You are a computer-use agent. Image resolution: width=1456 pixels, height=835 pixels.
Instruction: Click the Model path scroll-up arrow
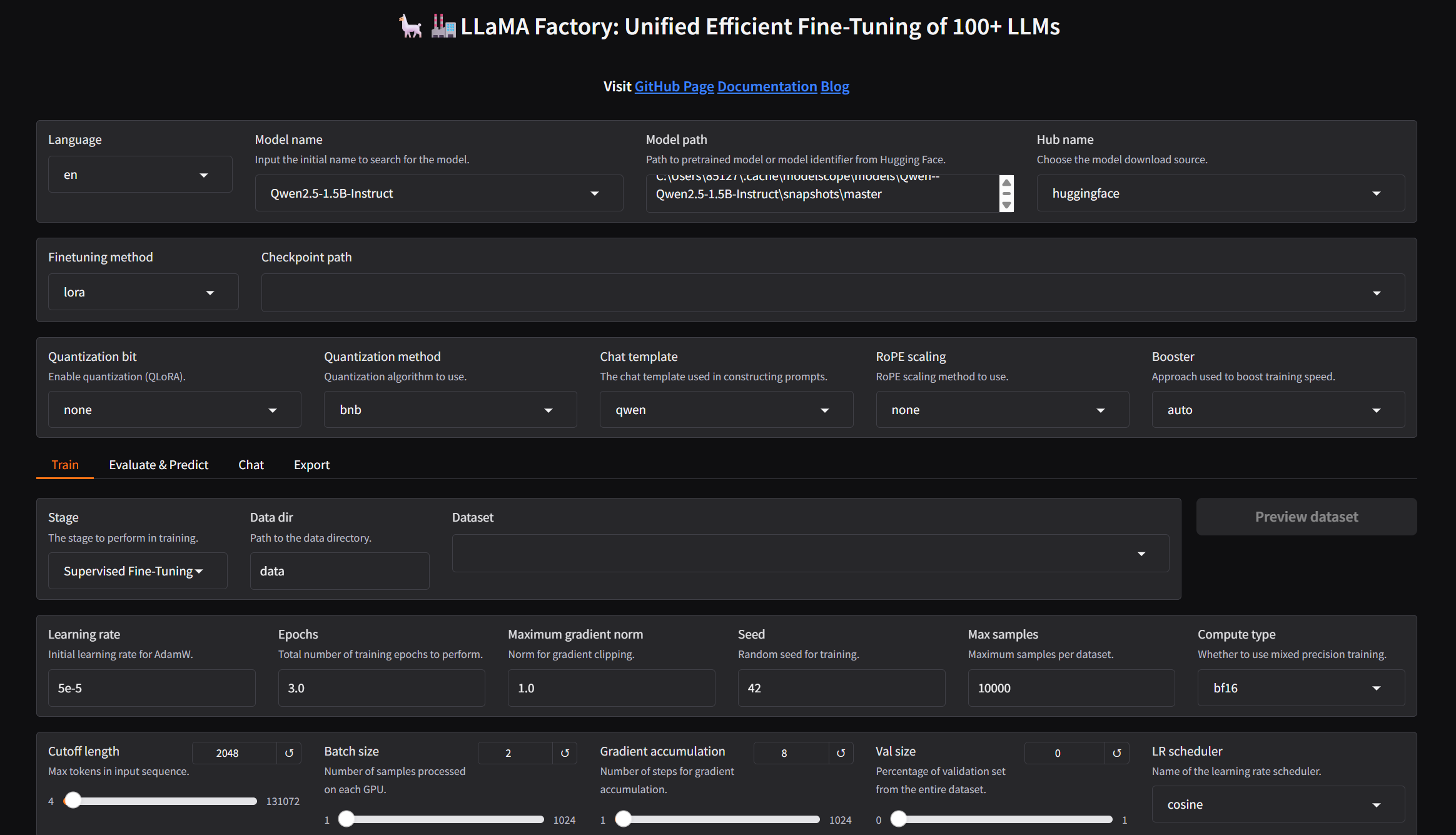[1006, 183]
